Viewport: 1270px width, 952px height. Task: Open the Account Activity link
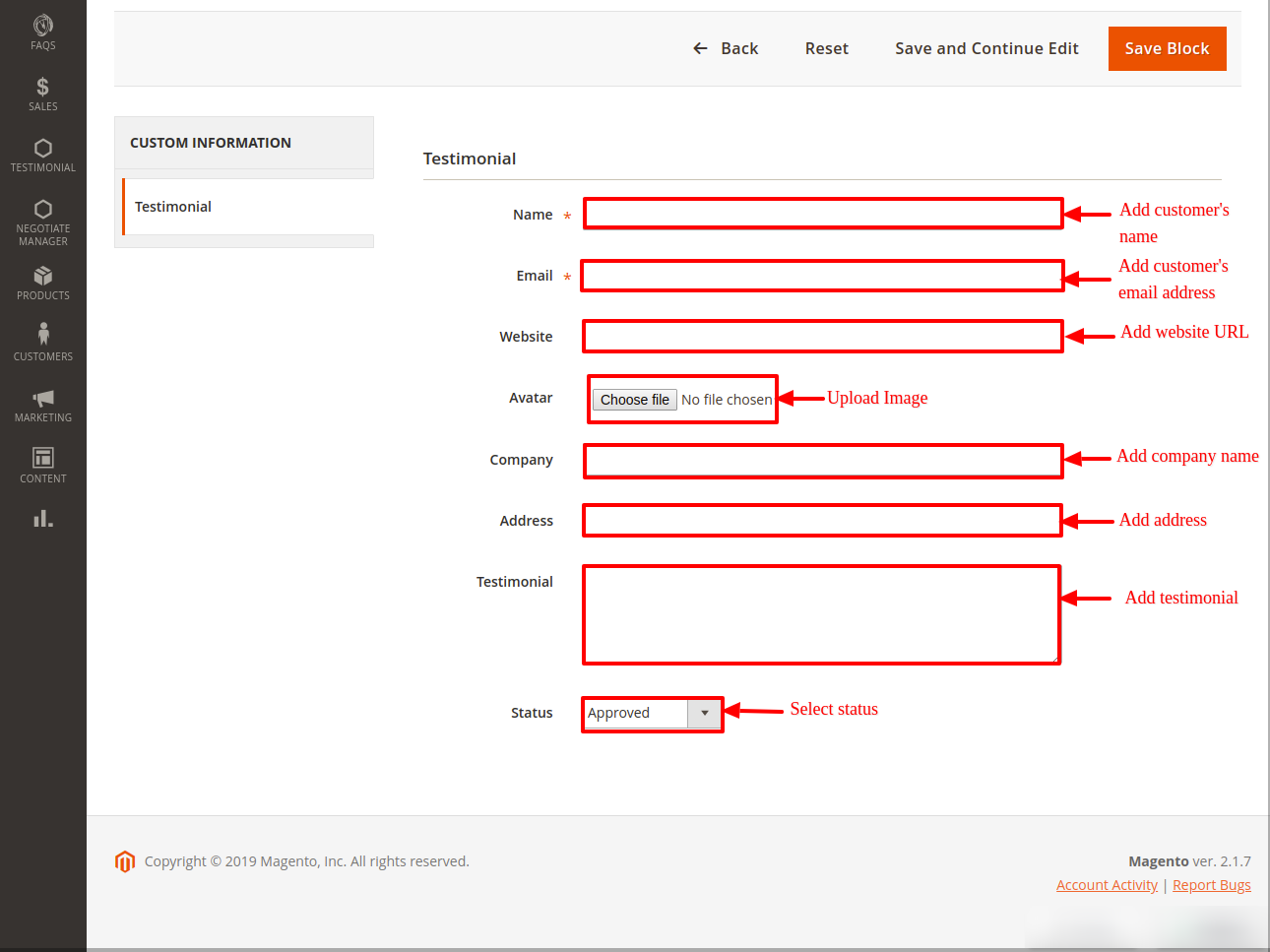click(x=1107, y=885)
